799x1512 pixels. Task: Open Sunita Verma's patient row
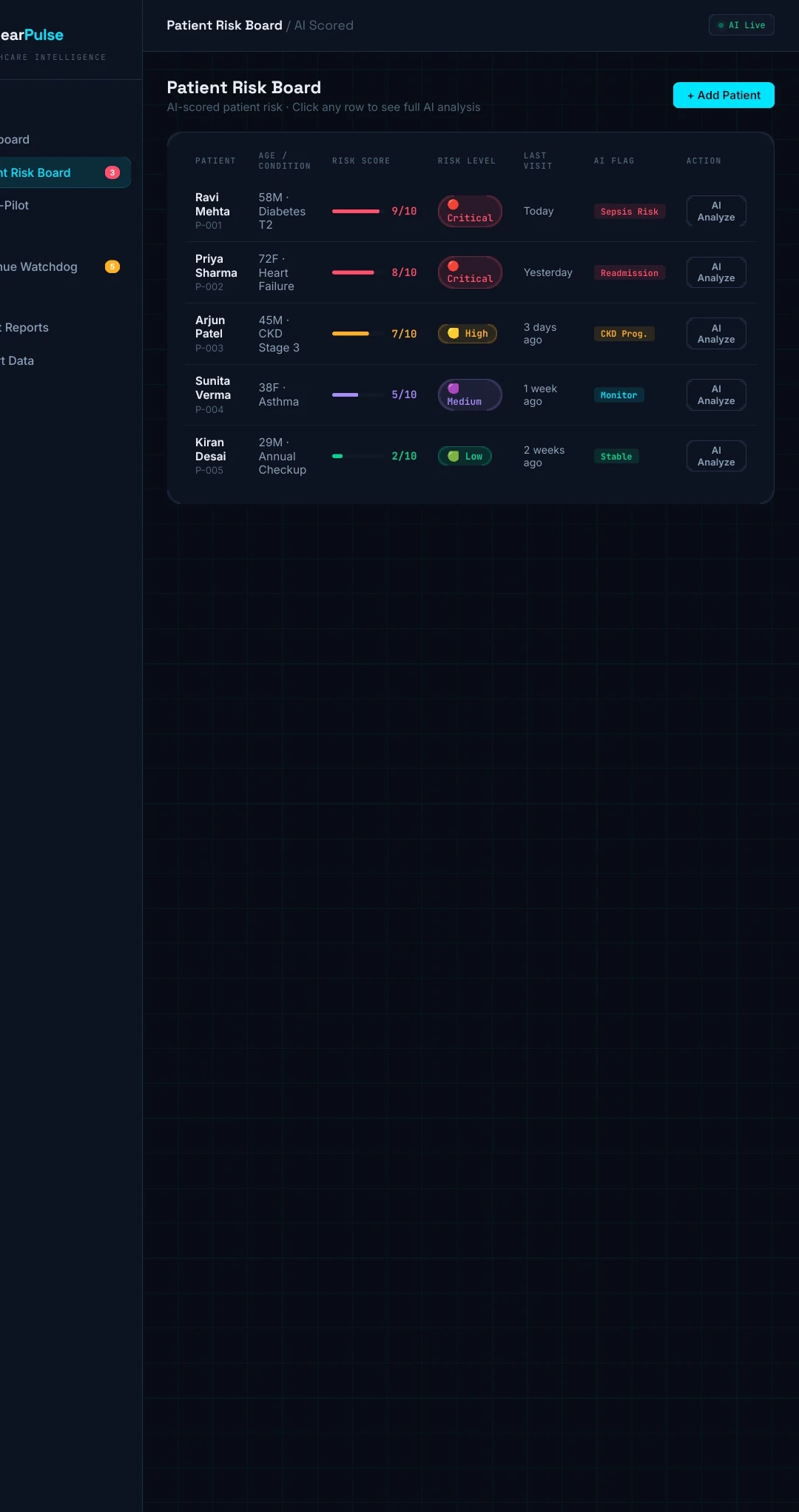[x=471, y=394]
